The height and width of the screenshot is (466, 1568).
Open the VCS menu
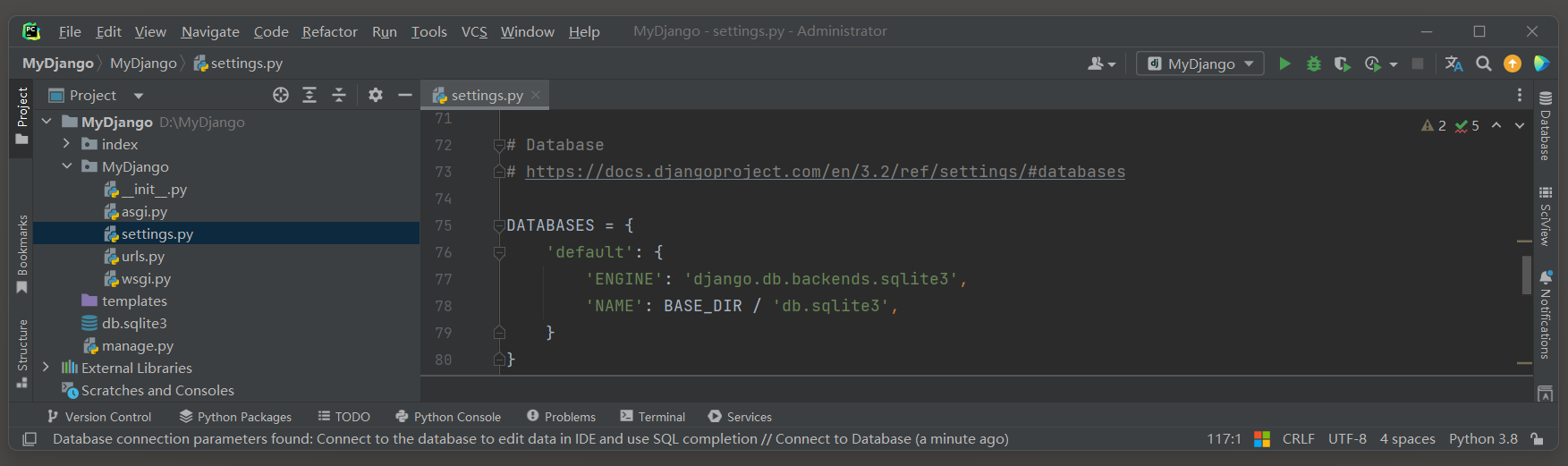[x=474, y=31]
